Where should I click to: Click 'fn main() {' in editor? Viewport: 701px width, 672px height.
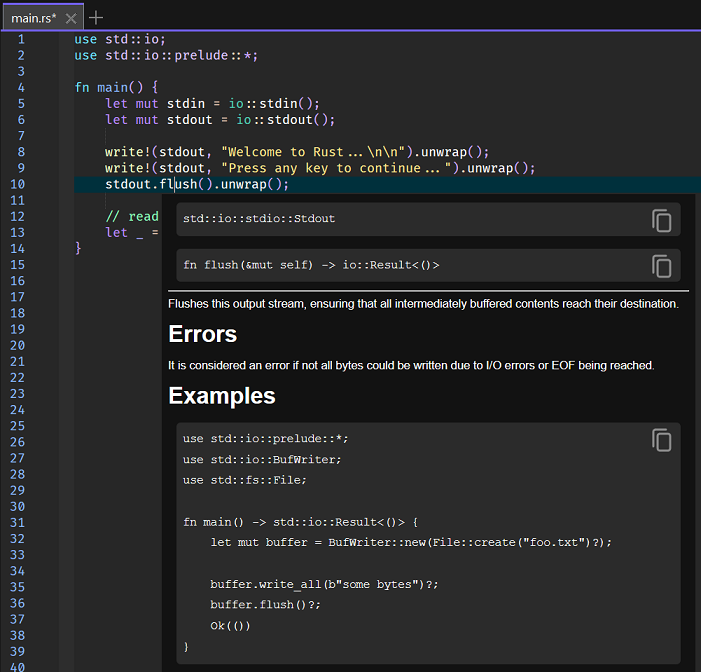[116, 87]
